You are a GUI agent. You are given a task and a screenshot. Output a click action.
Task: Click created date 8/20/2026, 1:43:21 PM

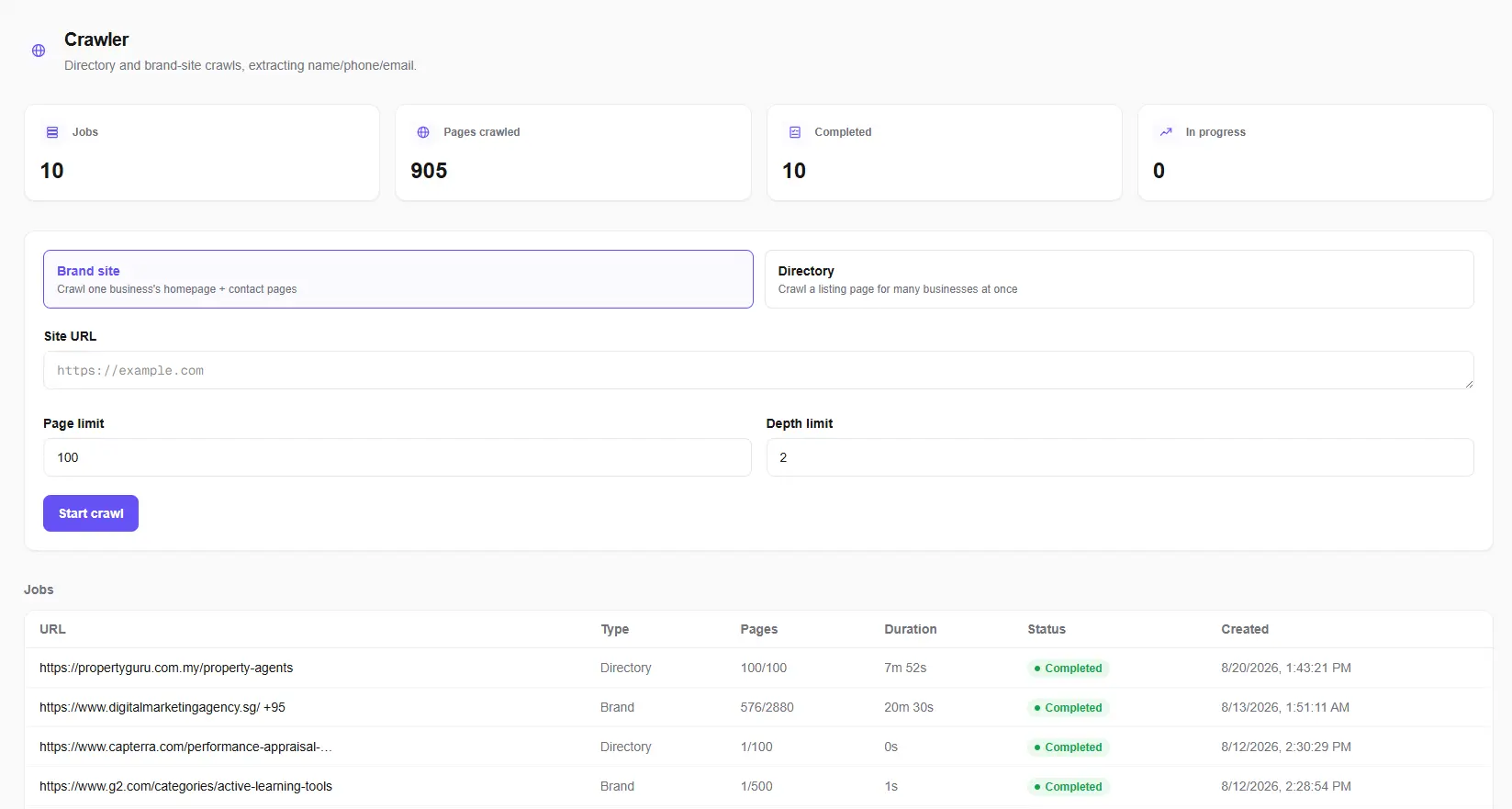point(1286,668)
